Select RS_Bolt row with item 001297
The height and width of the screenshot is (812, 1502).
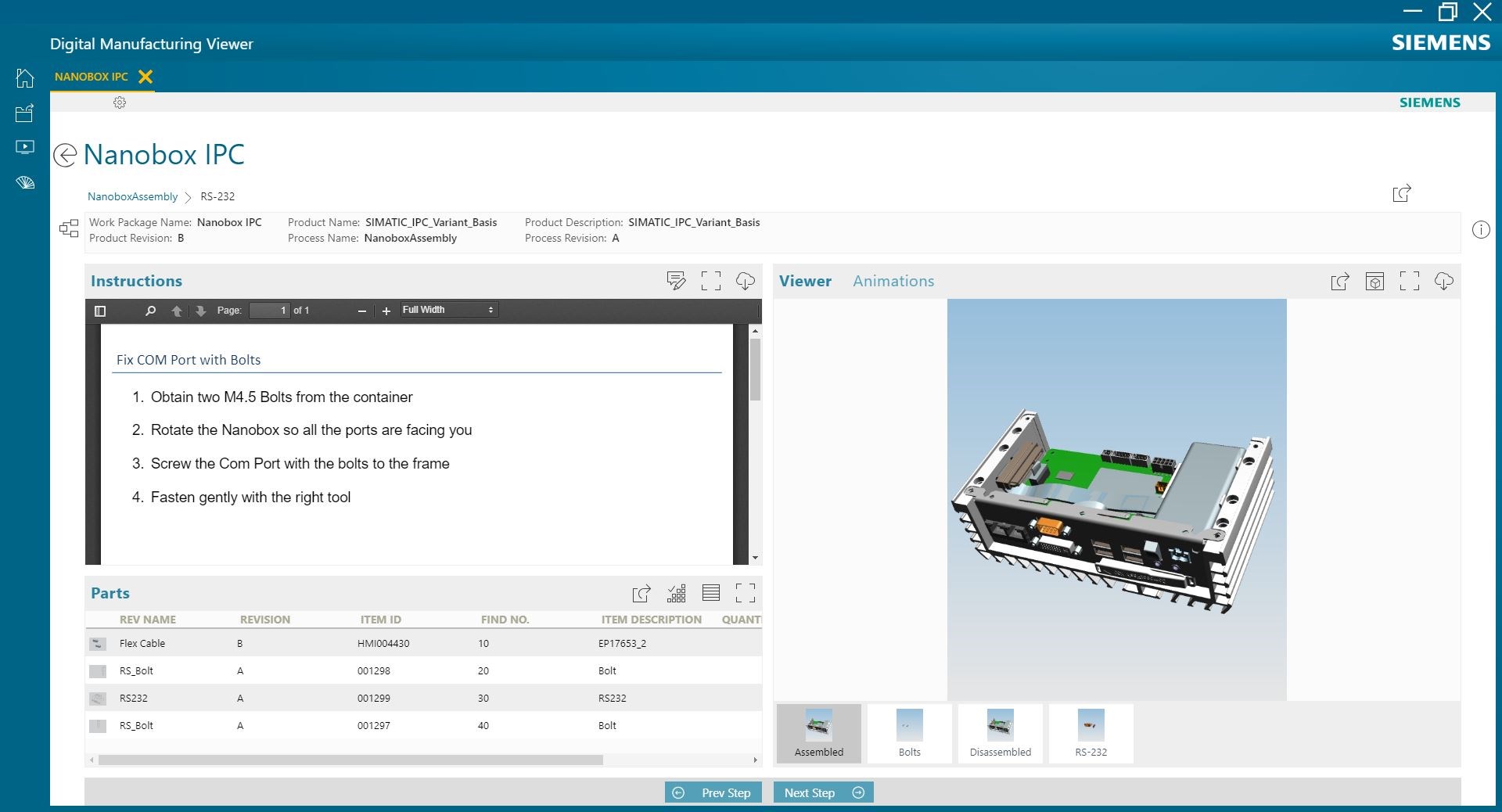tap(423, 725)
